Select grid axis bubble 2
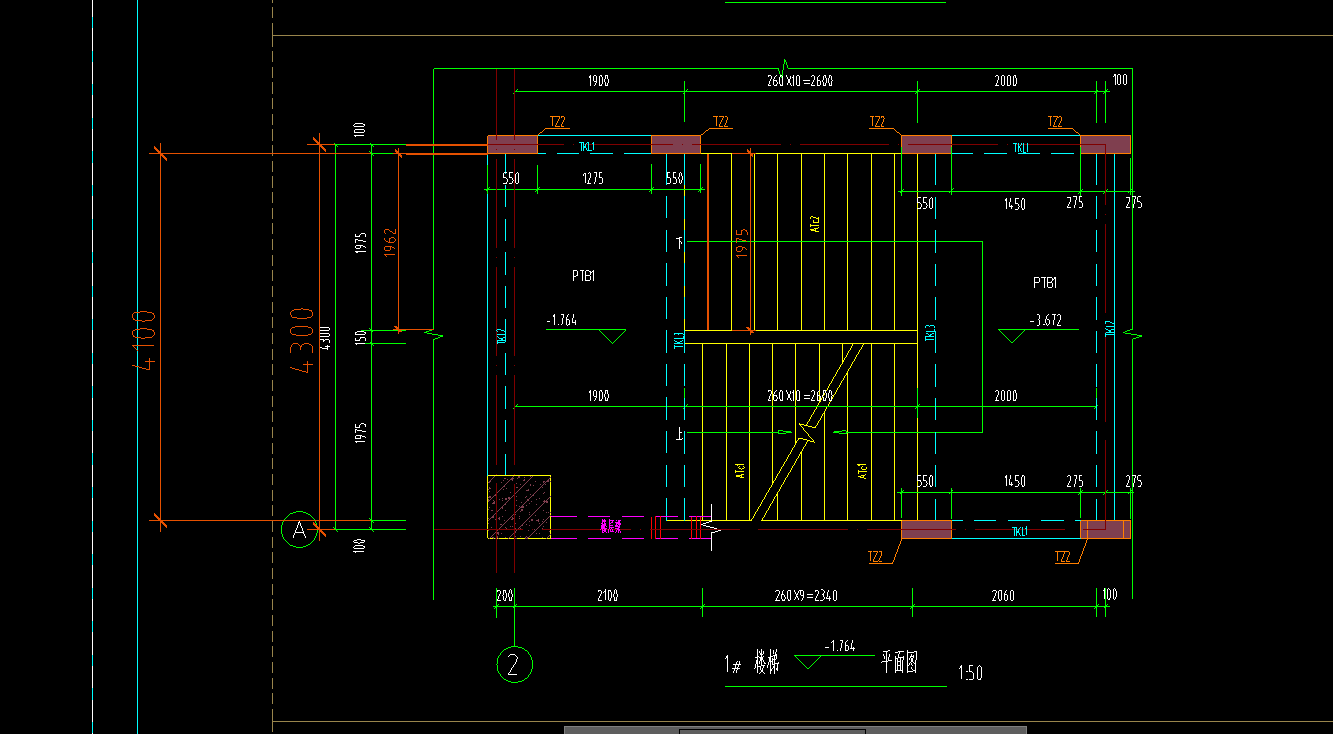Image resolution: width=1333 pixels, height=734 pixels. coord(514,664)
